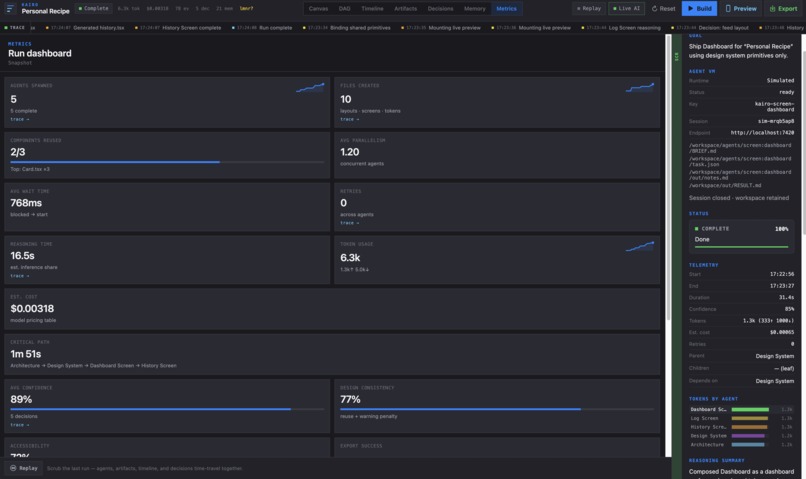The height and width of the screenshot is (479, 806).
Task: Click the Confidence 85% telemetry value
Action: tap(789, 309)
